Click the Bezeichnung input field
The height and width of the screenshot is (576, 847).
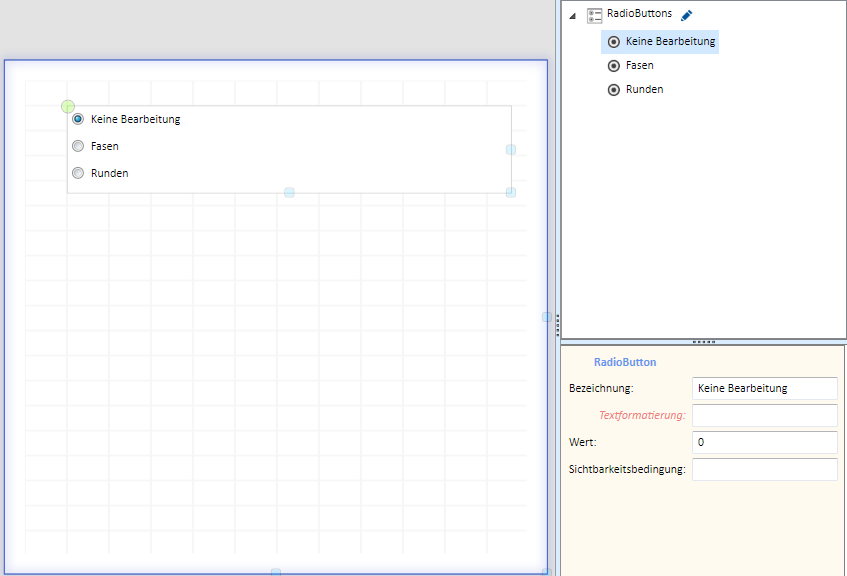tap(764, 389)
